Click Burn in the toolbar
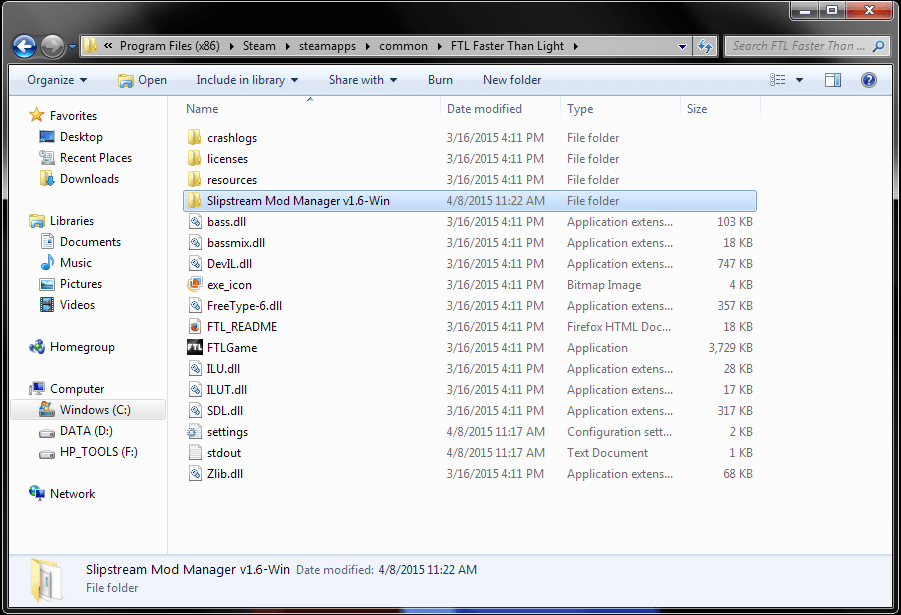The height and width of the screenshot is (615, 901). (440, 80)
